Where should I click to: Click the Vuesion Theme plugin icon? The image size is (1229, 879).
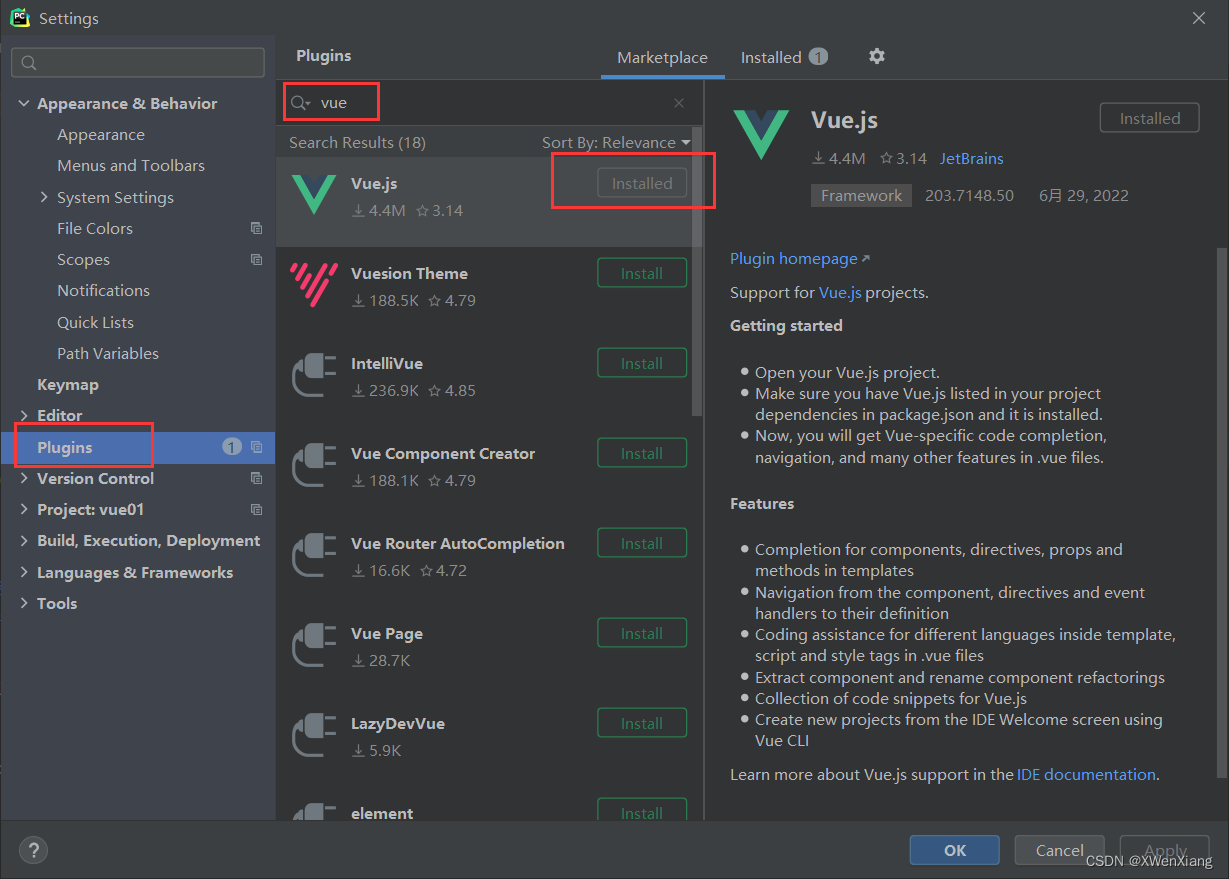pyautogui.click(x=313, y=284)
